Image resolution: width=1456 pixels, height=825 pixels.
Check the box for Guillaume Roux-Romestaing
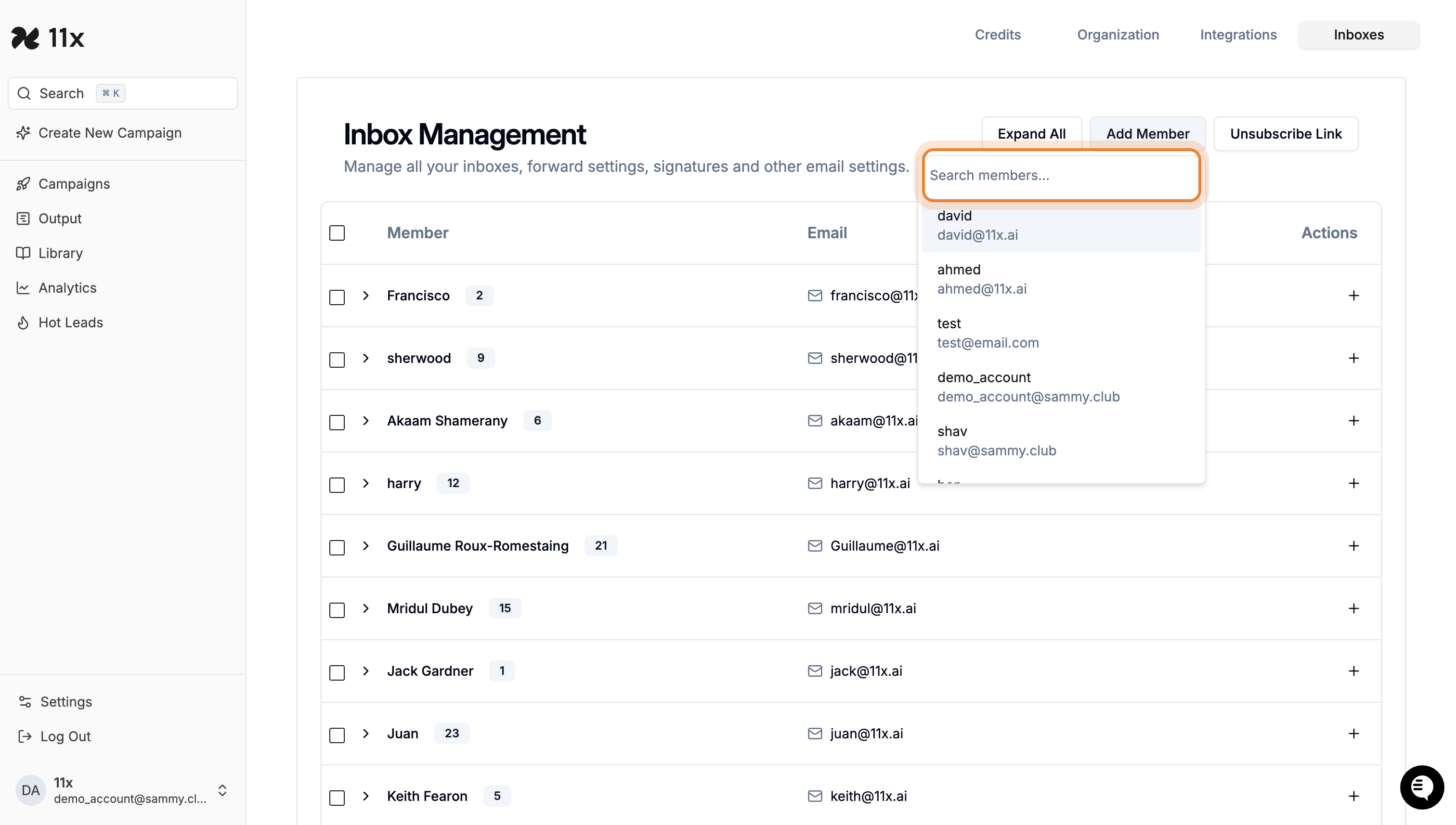[x=337, y=547]
